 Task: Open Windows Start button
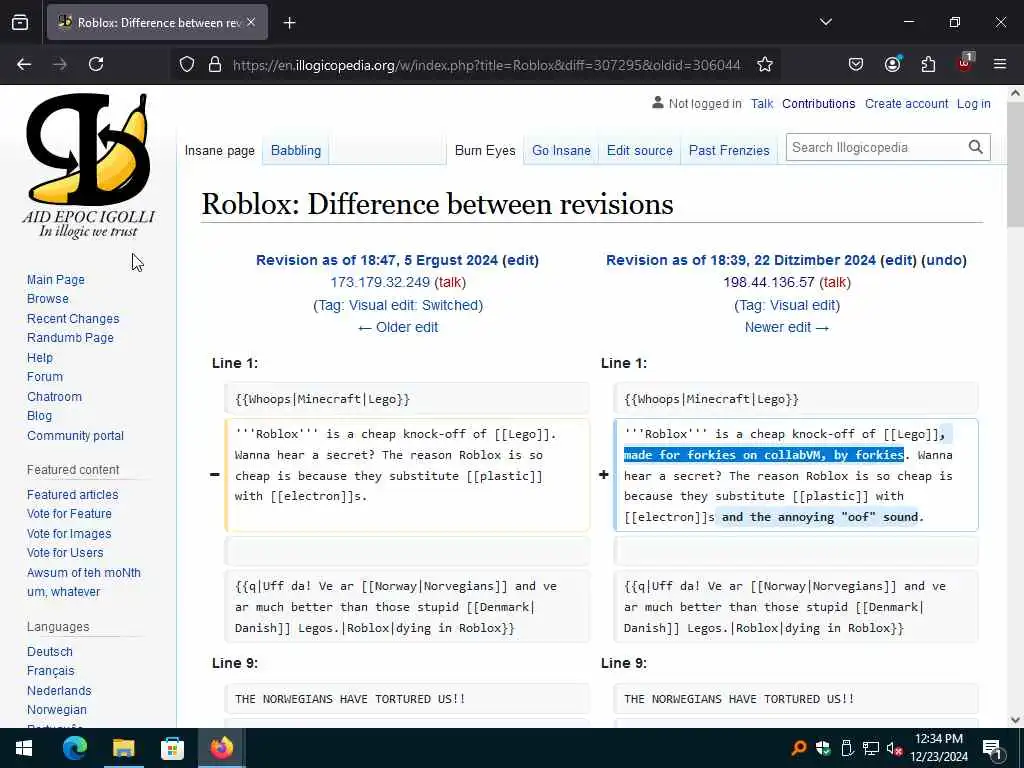click(x=24, y=748)
